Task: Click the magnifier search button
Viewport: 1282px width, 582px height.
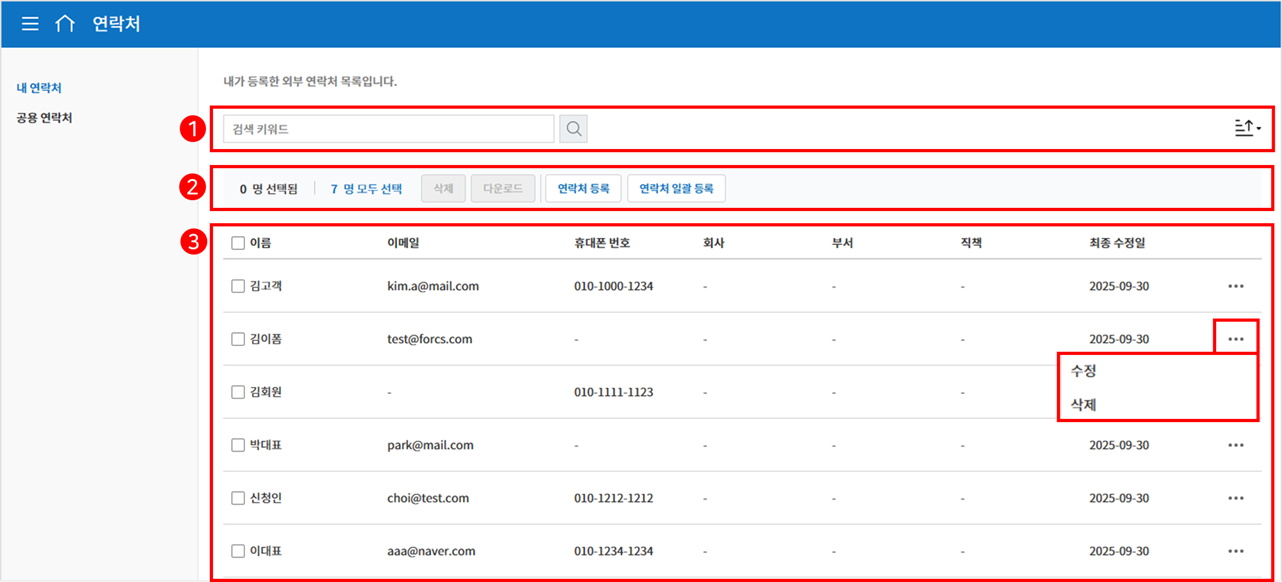Action: (x=574, y=129)
